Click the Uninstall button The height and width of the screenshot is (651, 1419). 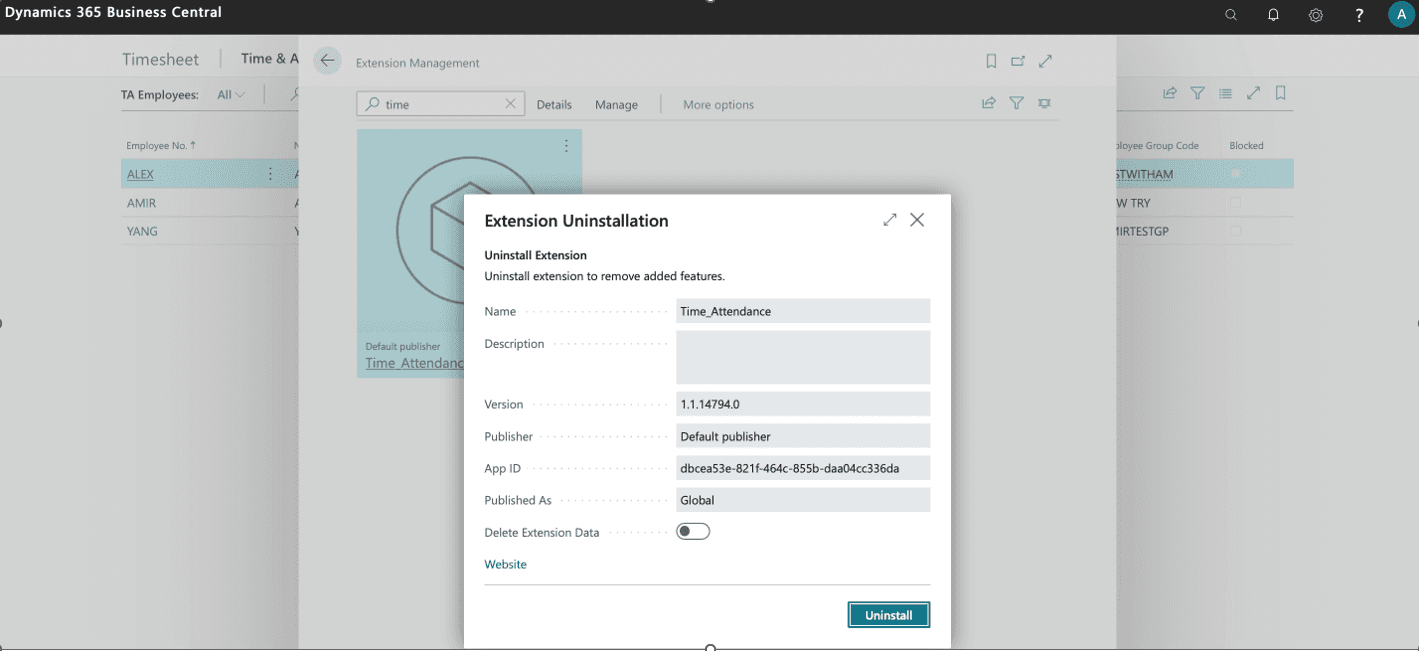click(888, 615)
